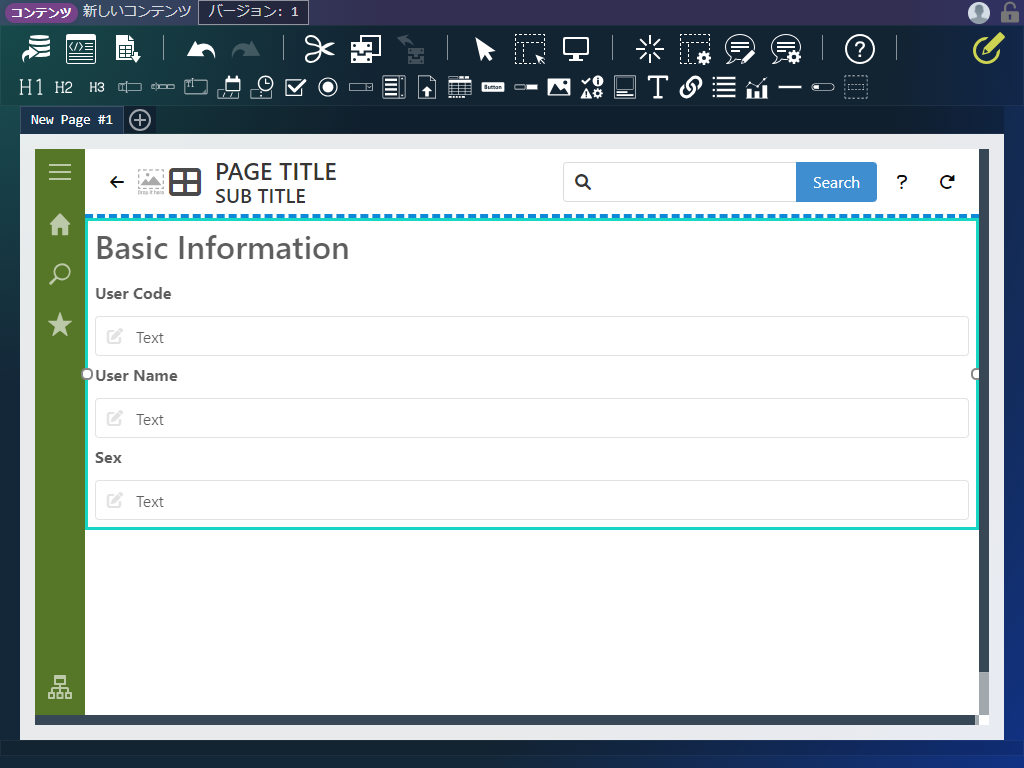Add a time picker component
The width and height of the screenshot is (1024, 768).
pos(262,87)
